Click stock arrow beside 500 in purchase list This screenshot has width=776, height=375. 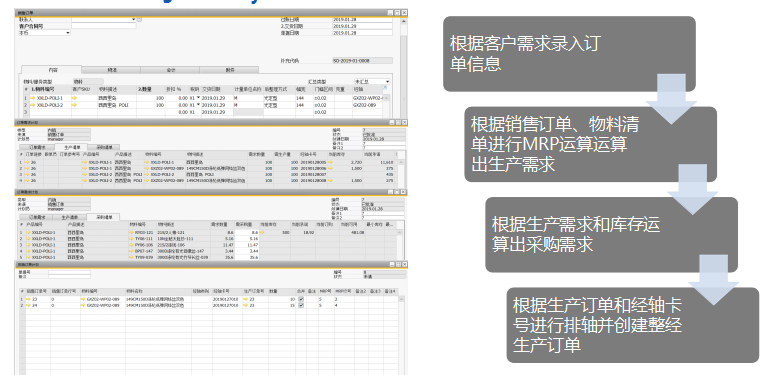click(263, 232)
